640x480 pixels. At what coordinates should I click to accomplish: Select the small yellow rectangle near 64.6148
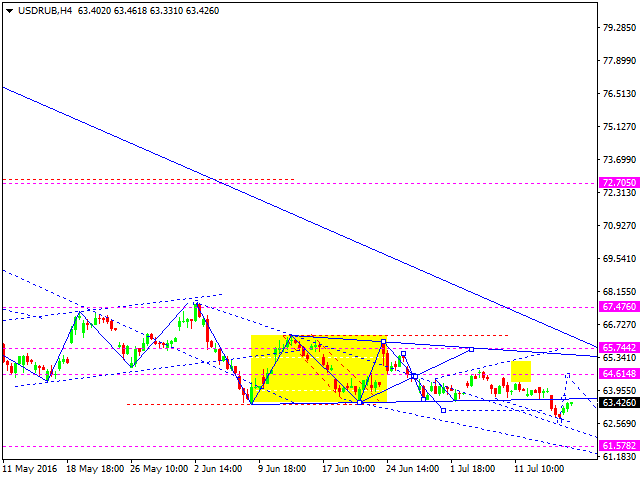[521, 371]
